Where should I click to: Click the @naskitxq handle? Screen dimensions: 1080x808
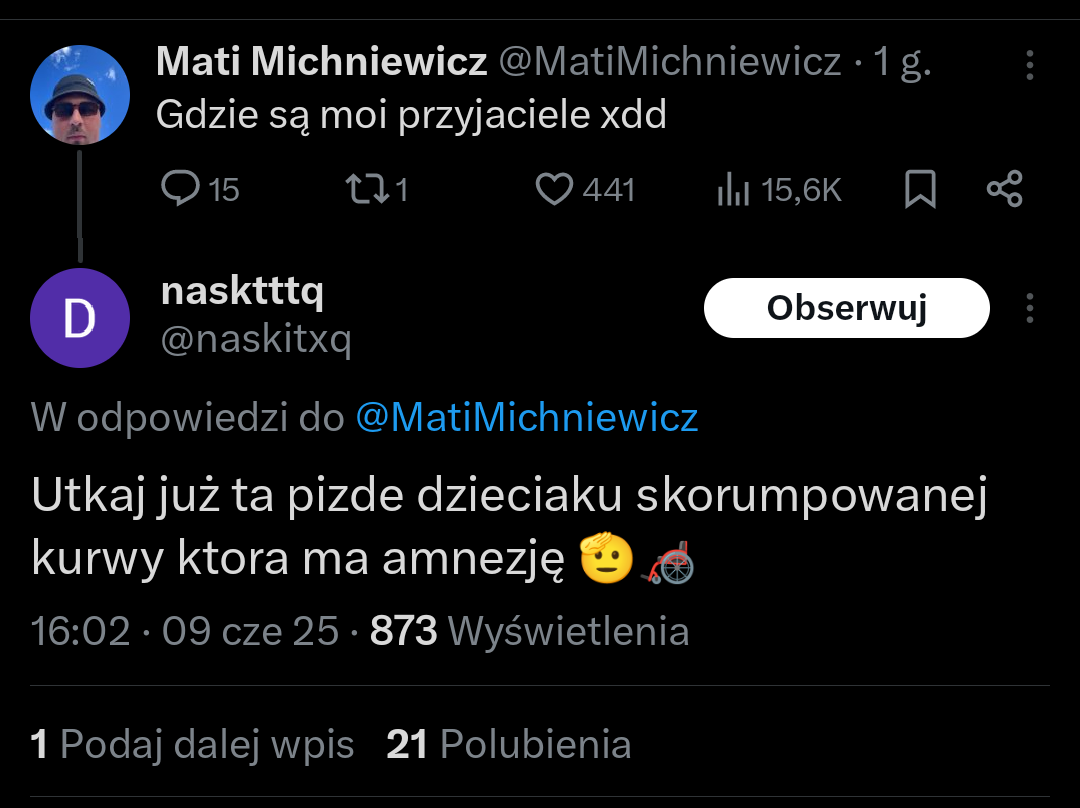pos(256,340)
